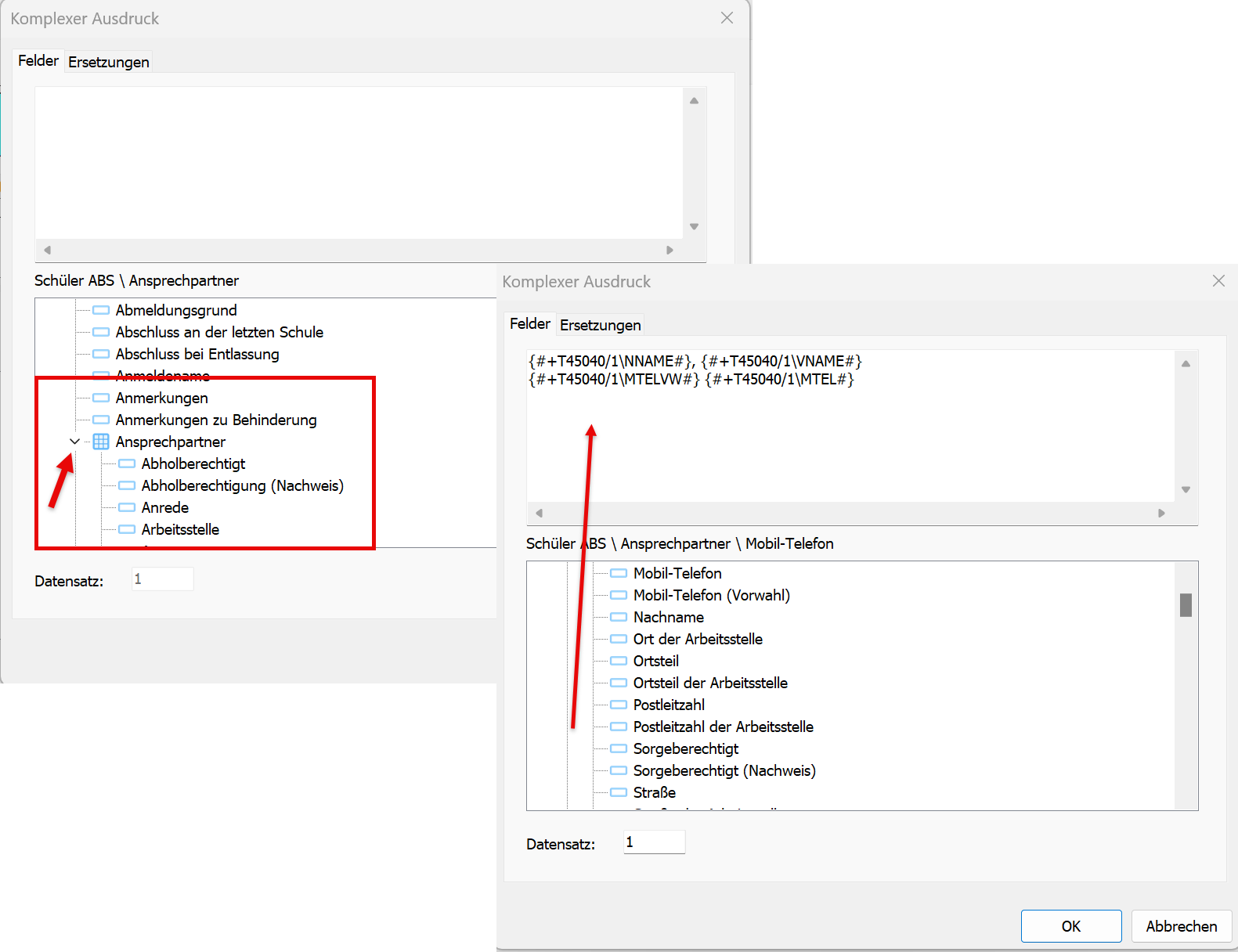Click the Abschluss bei Entlassung field icon
Viewport: 1238px width, 952px height.
tap(101, 354)
